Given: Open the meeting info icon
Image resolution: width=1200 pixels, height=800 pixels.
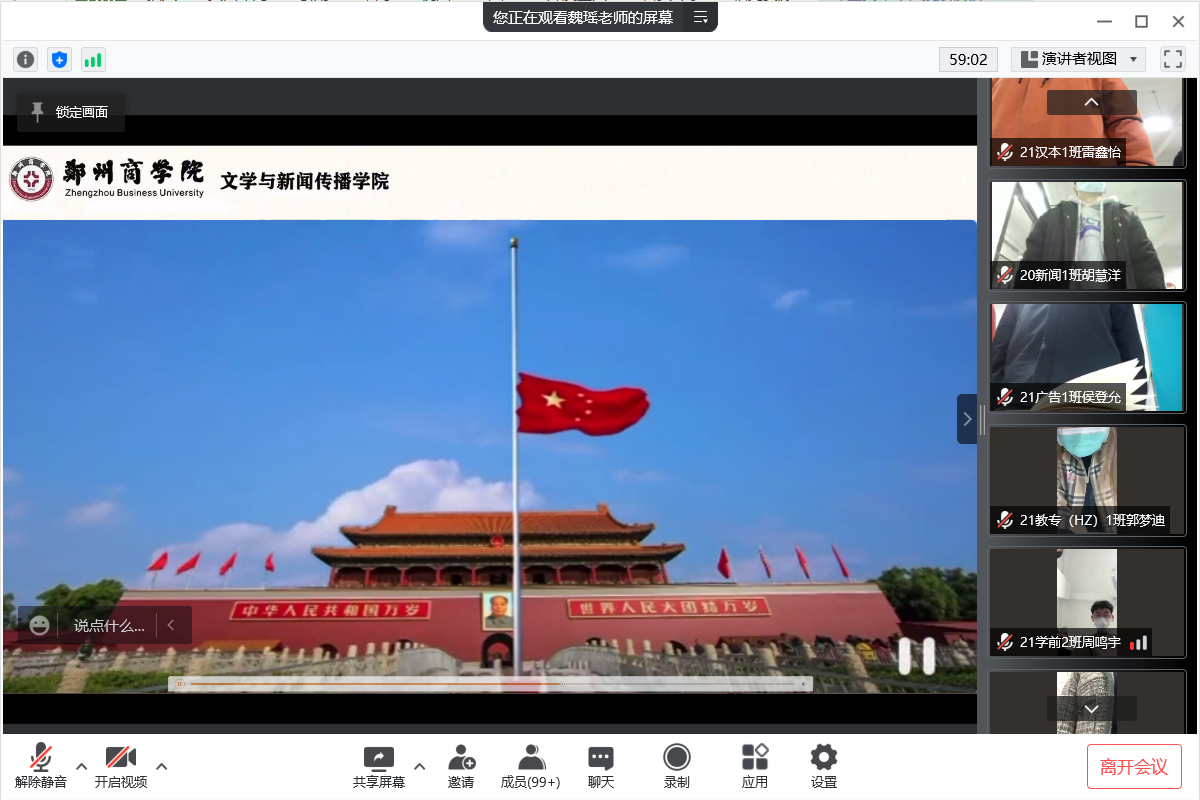Looking at the screenshot, I should tap(26, 60).
